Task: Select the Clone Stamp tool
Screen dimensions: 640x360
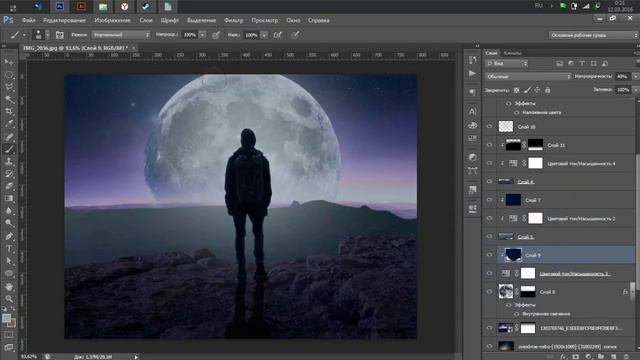Action: pos(9,161)
